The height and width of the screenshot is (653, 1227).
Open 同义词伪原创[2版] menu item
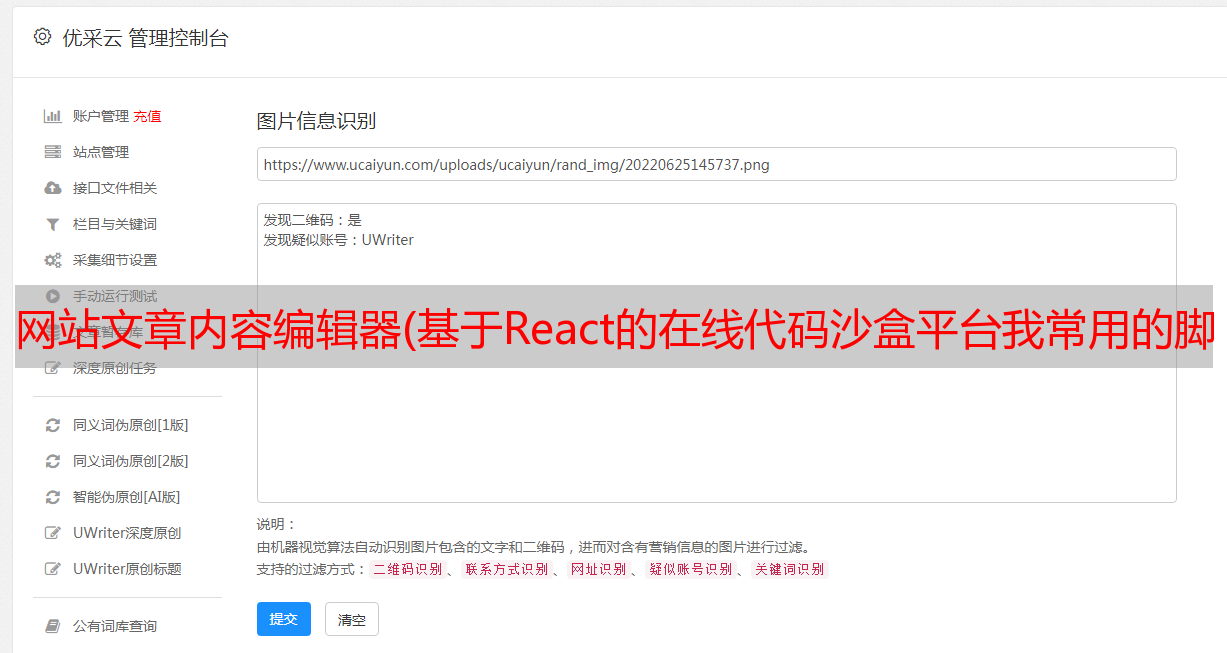[x=131, y=461]
